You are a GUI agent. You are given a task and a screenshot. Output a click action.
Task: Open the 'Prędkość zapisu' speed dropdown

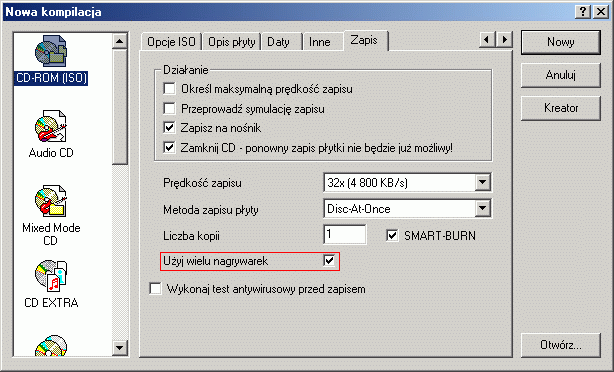click(x=482, y=182)
